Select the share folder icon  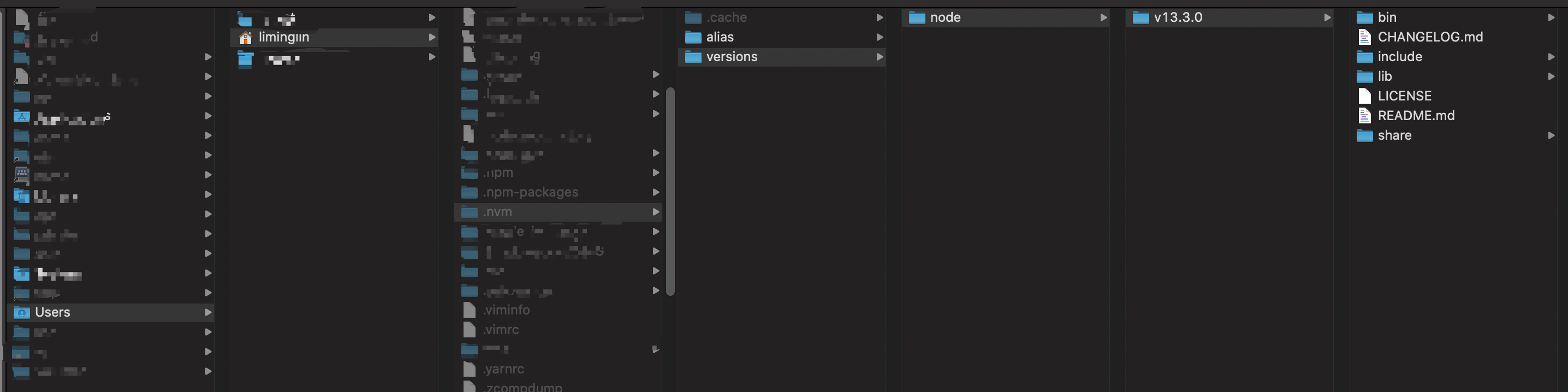point(1365,135)
